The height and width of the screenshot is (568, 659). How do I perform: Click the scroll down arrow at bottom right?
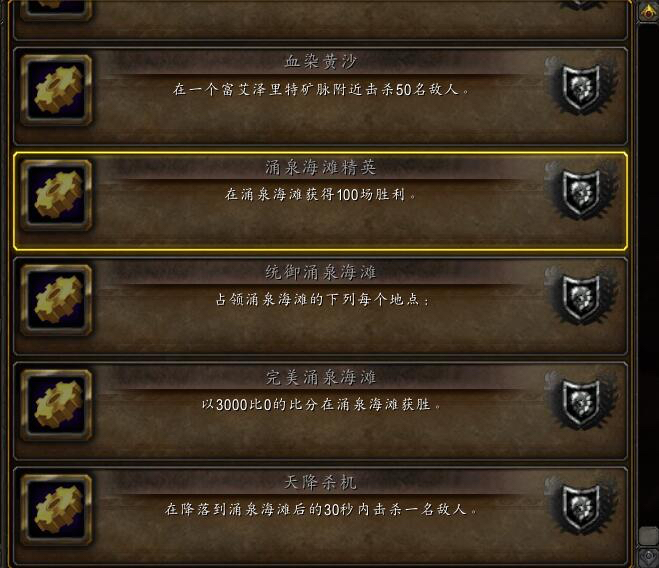tap(648, 557)
